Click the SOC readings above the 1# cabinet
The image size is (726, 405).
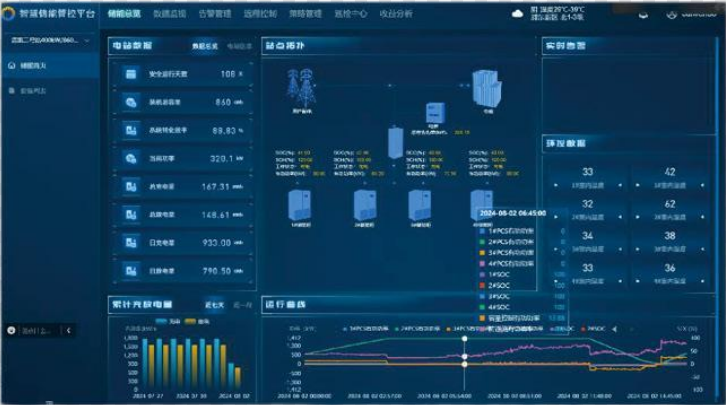pos(300,163)
